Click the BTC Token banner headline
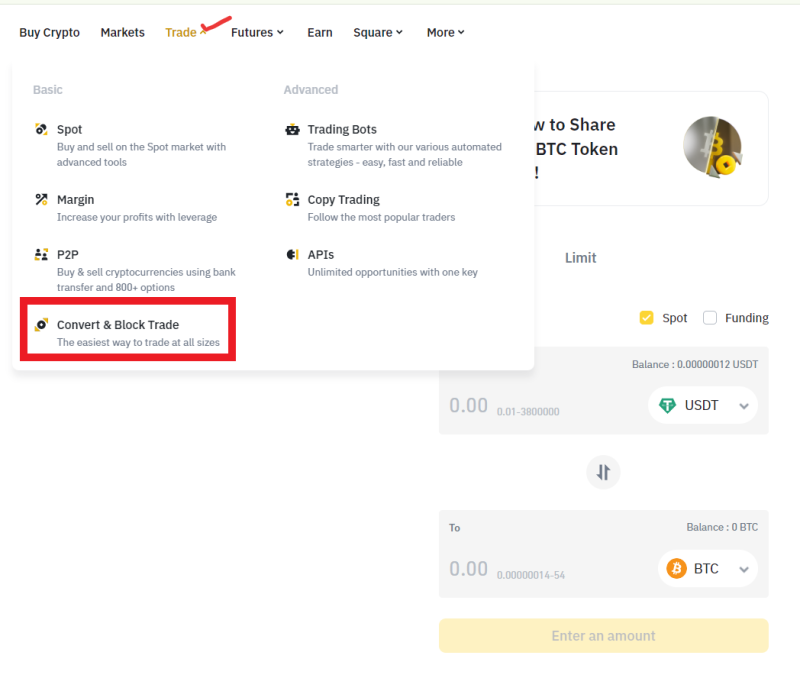Image resolution: width=800 pixels, height=691 pixels. point(576,148)
